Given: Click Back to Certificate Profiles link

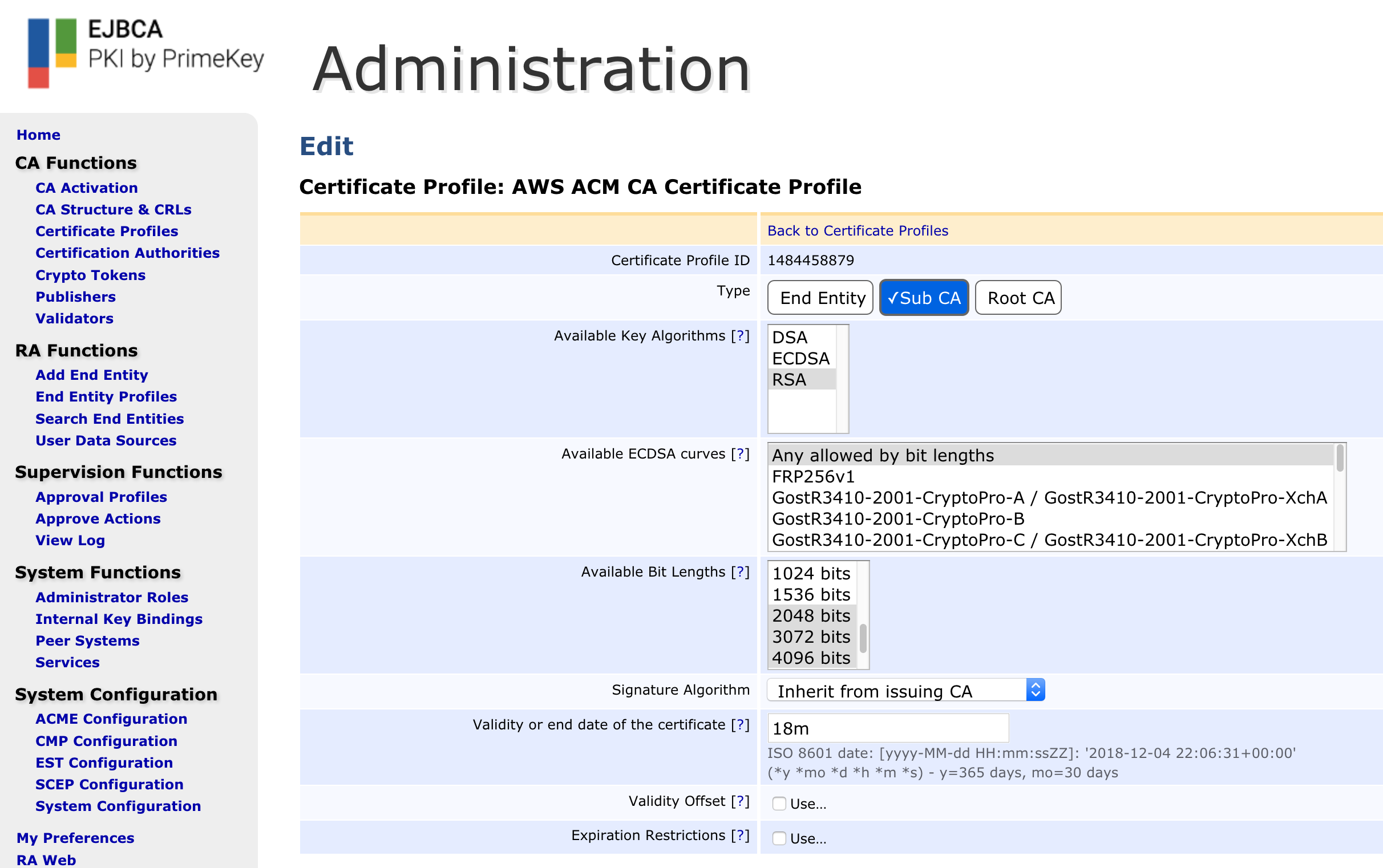Looking at the screenshot, I should [x=858, y=231].
